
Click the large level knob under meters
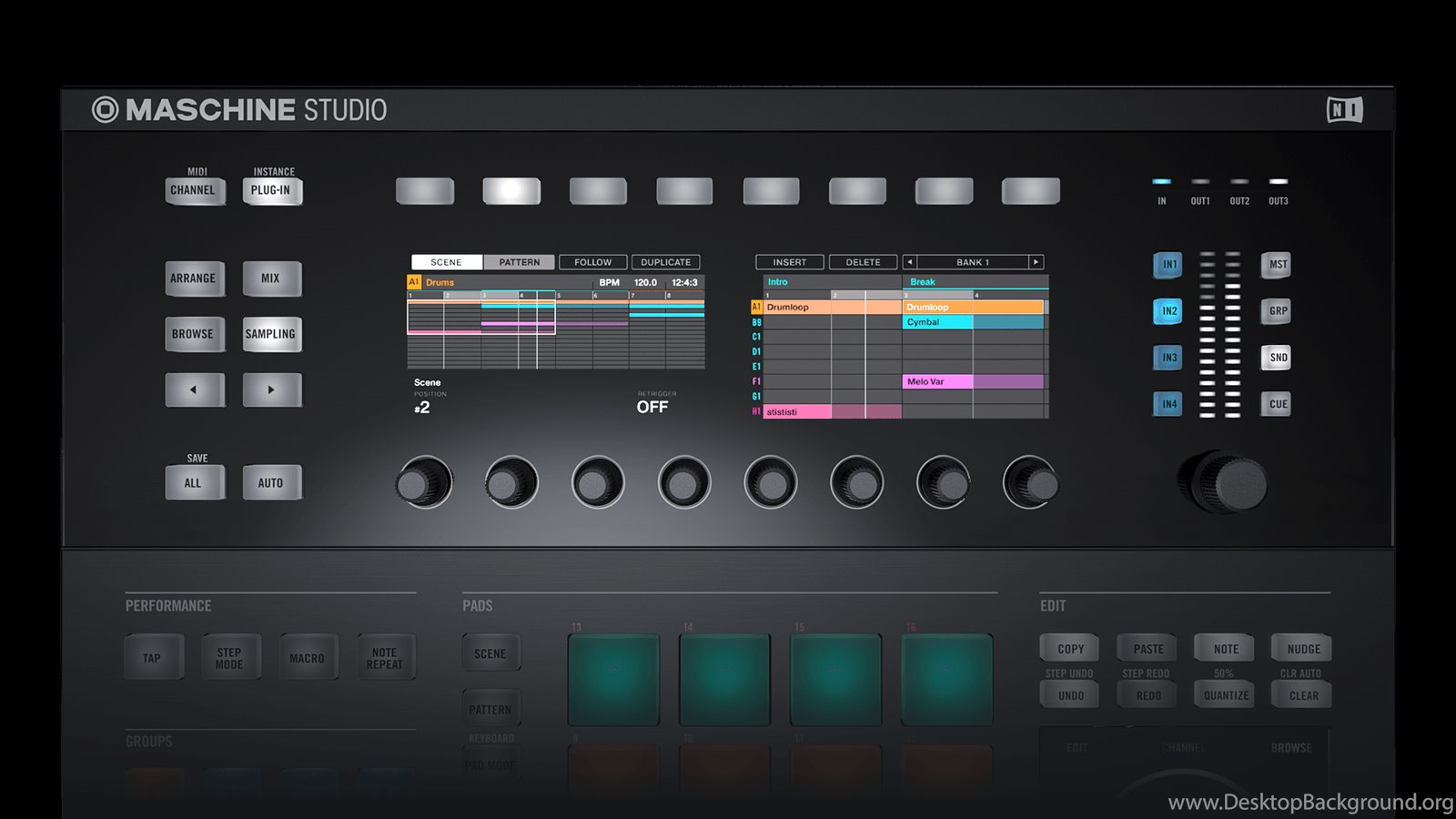(1224, 481)
